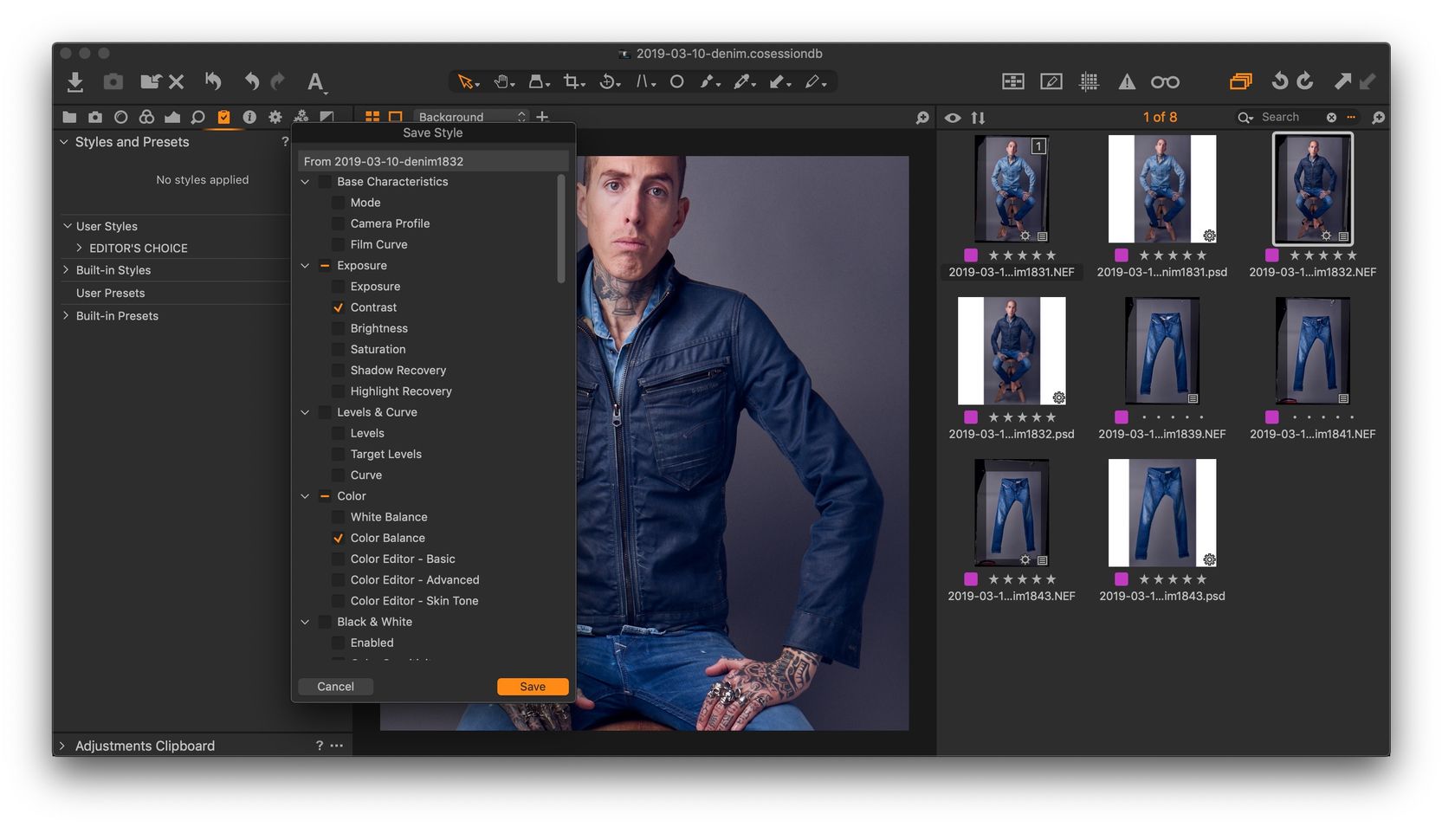Switch to the Exposure tool tab
Image resolution: width=1455 pixels, height=840 pixels.
(x=172, y=117)
